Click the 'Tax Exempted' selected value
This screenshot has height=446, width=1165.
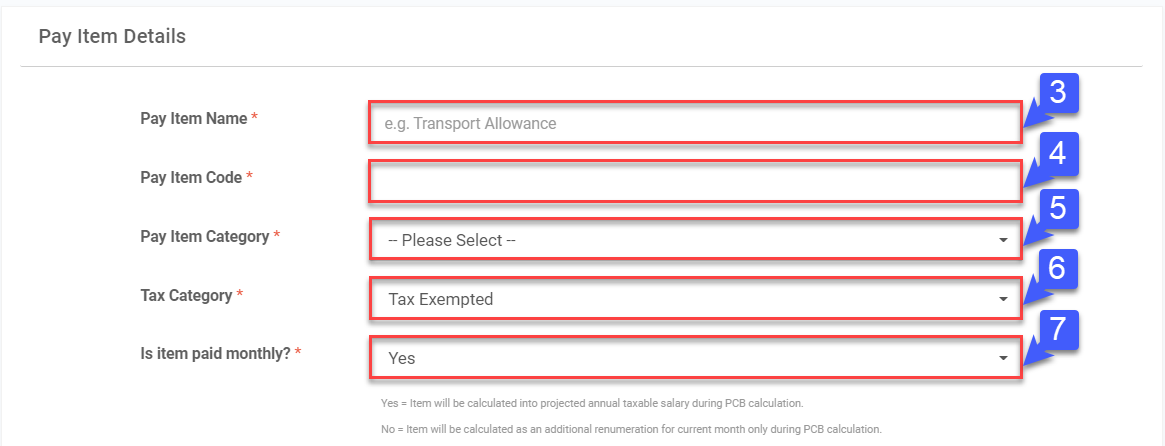click(441, 299)
